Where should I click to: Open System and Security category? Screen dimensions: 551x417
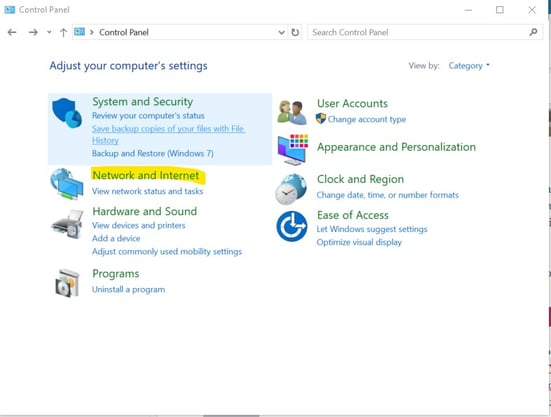click(142, 102)
